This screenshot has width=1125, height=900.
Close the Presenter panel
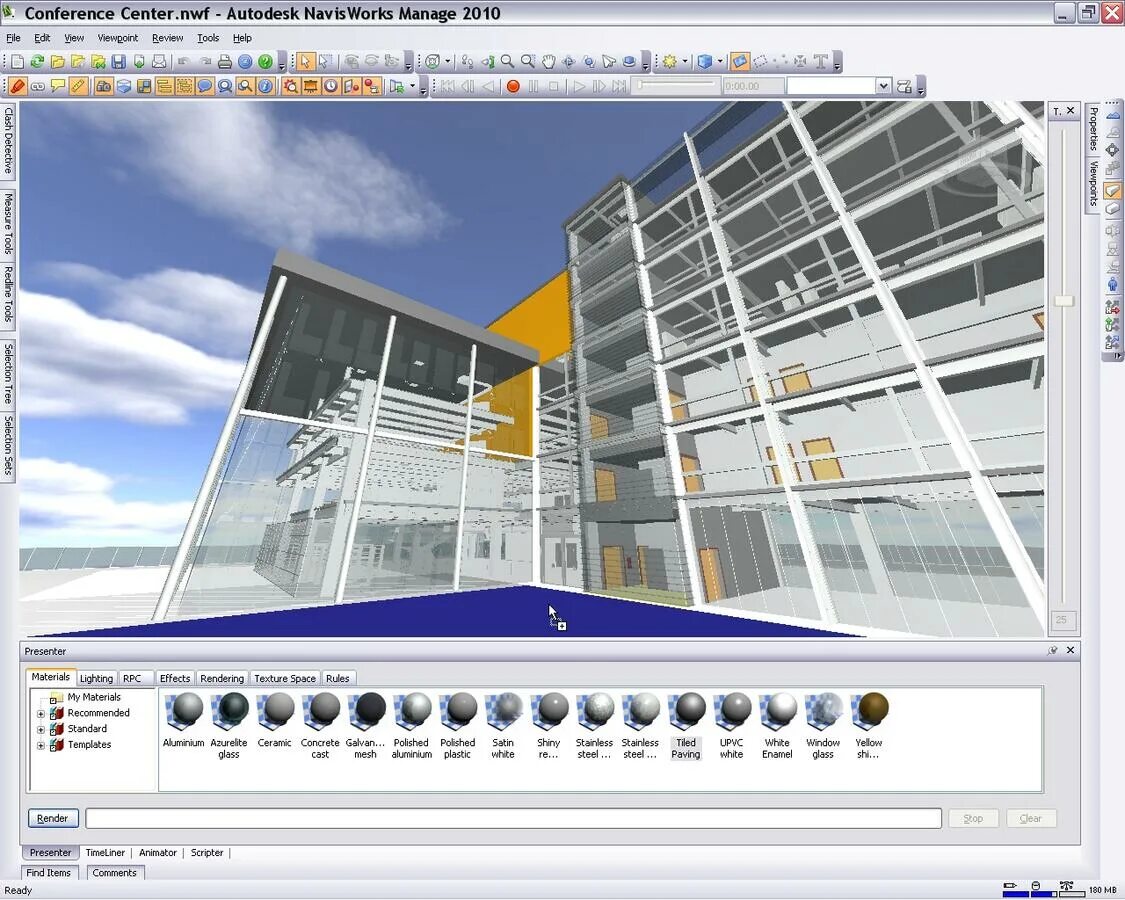pyautogui.click(x=1070, y=650)
